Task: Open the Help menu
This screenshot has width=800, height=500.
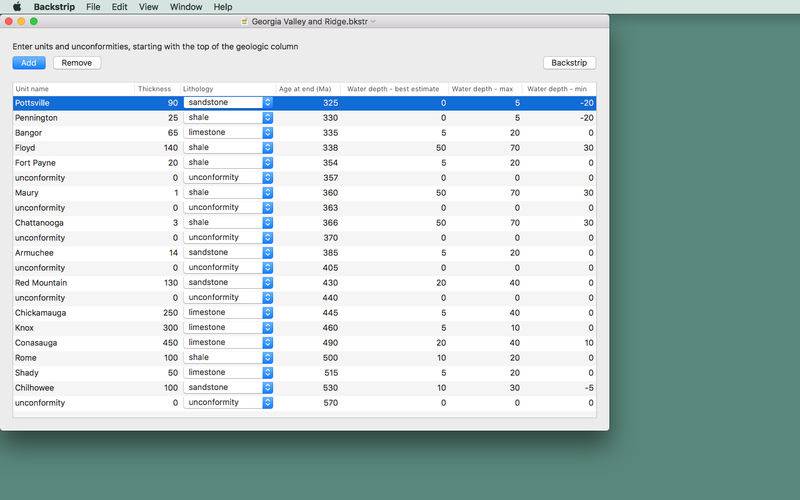Action: 222,7
